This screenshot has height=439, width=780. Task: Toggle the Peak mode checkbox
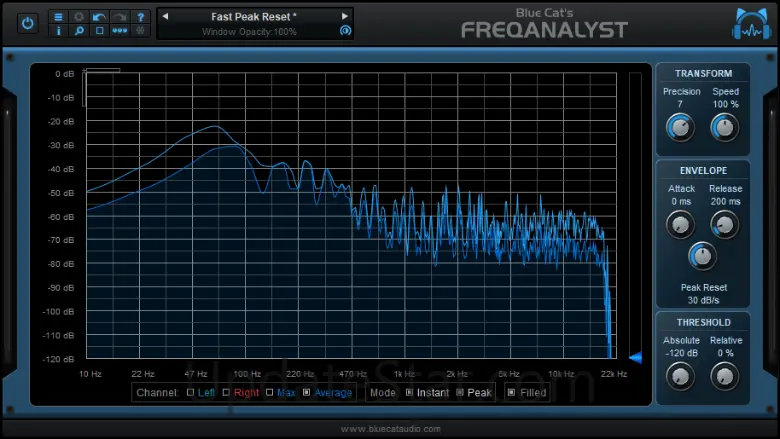[x=460, y=392]
